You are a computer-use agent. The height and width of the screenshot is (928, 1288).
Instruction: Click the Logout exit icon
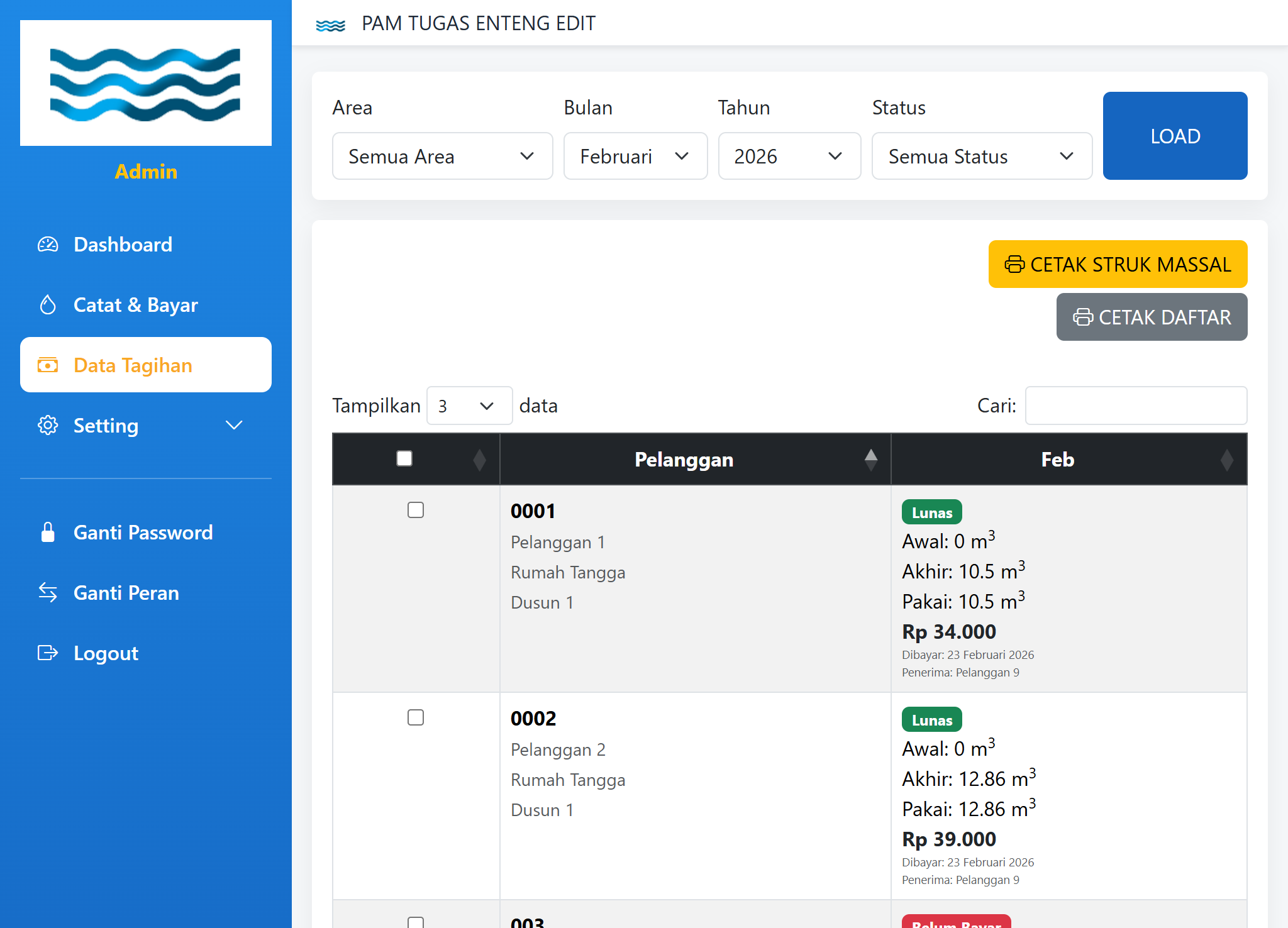[48, 653]
